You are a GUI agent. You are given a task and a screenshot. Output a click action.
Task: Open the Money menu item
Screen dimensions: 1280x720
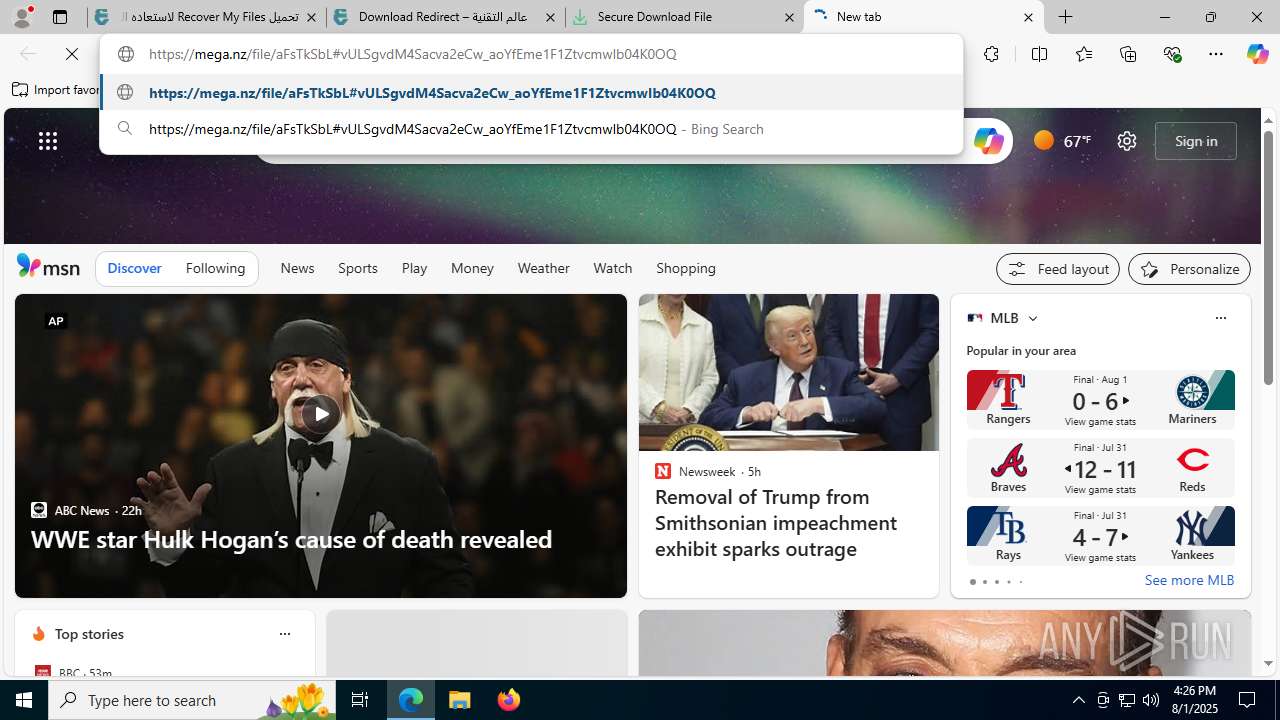(472, 268)
